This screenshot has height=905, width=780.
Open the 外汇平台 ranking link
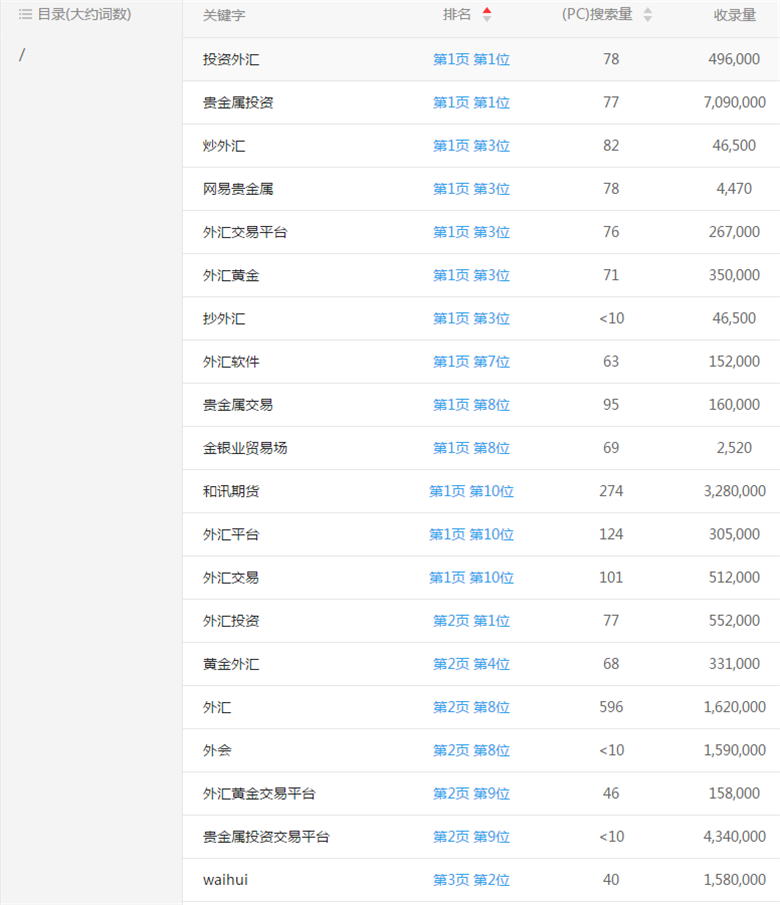click(471, 534)
